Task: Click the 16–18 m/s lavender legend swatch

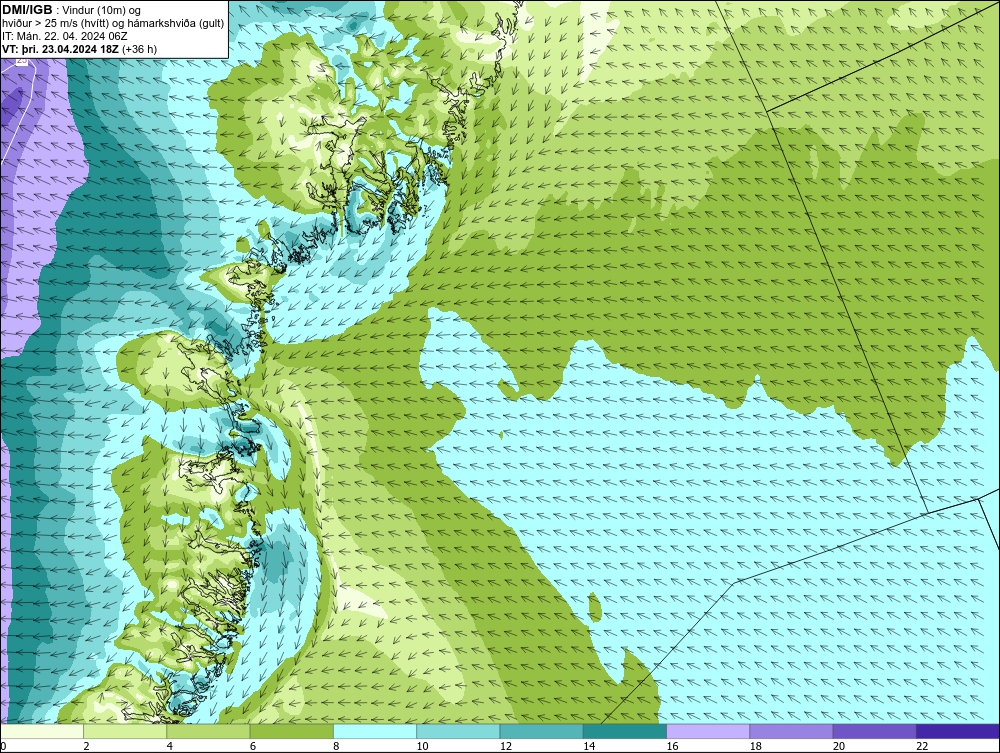Action: pyautogui.click(x=708, y=731)
